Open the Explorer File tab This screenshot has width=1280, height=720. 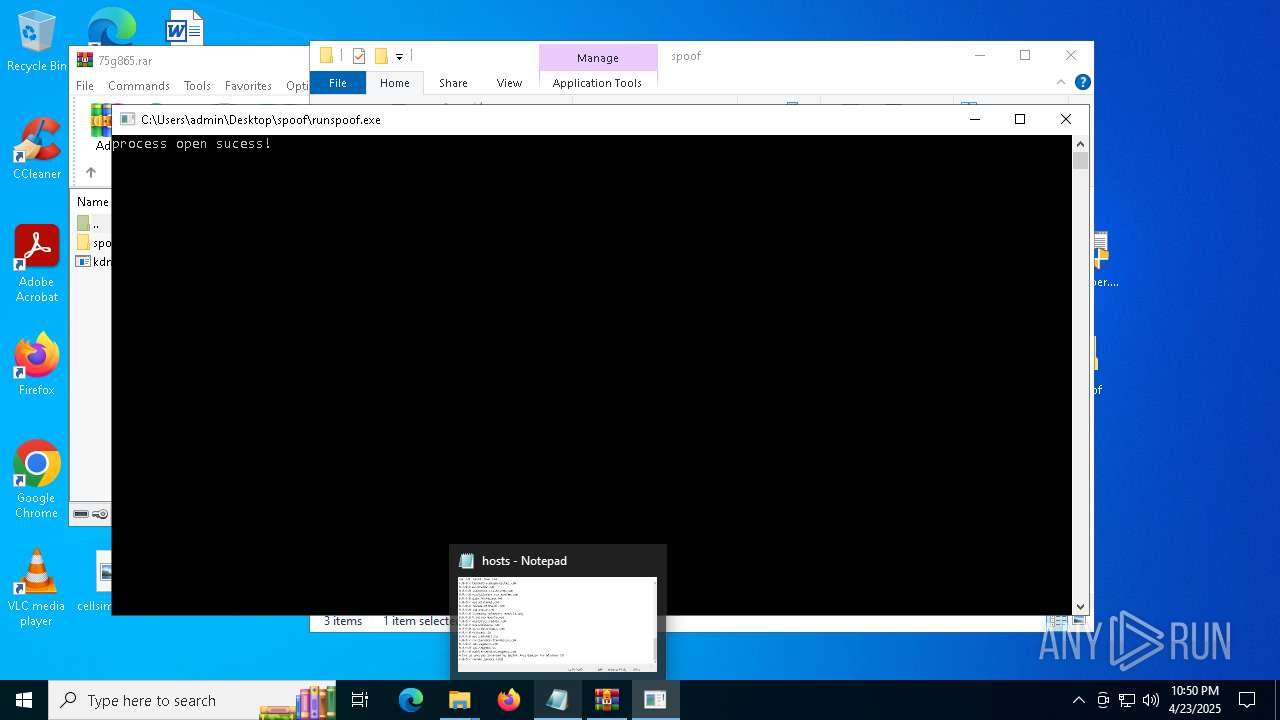click(338, 83)
